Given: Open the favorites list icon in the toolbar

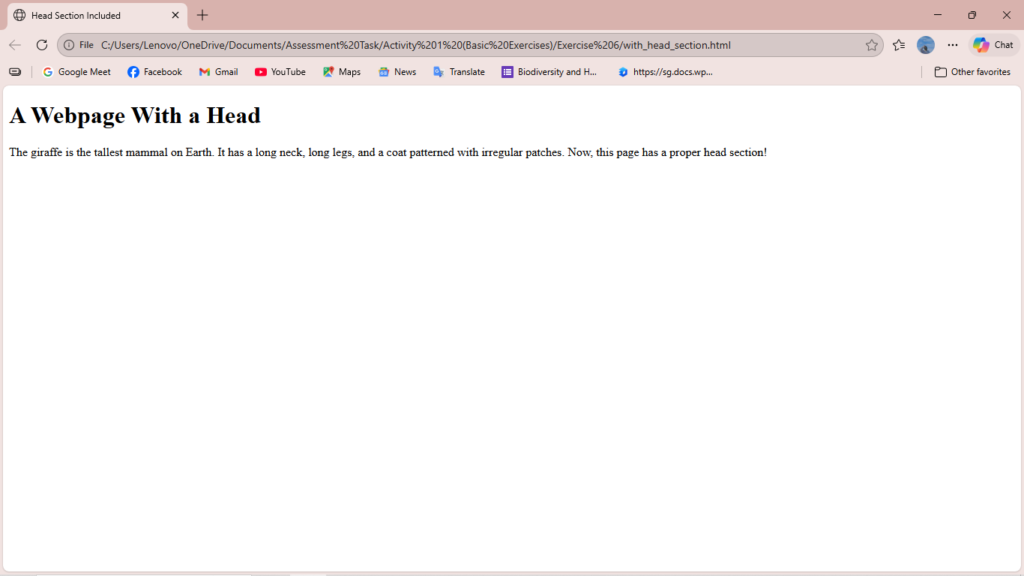Looking at the screenshot, I should [899, 45].
